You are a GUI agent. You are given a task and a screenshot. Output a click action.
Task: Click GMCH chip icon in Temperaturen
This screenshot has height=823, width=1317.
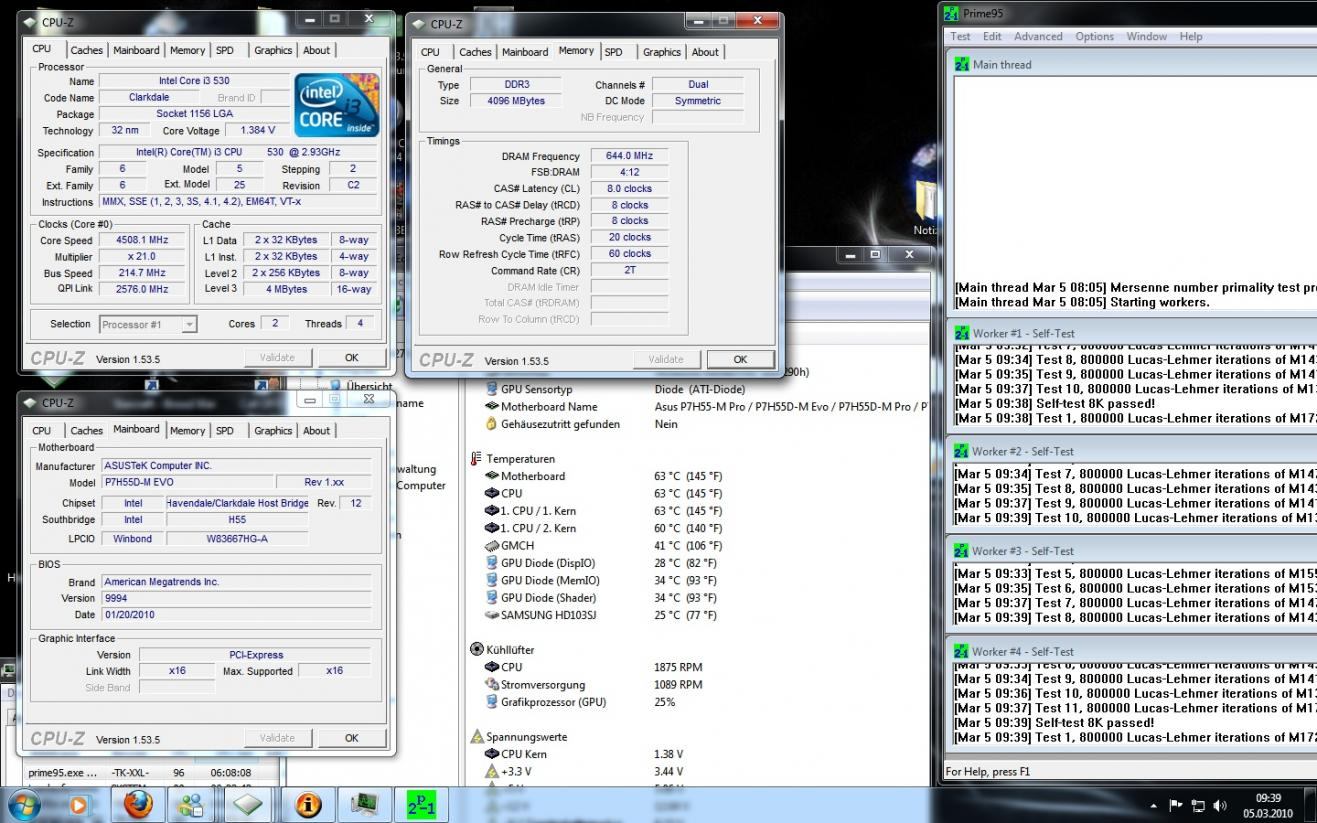click(491, 546)
